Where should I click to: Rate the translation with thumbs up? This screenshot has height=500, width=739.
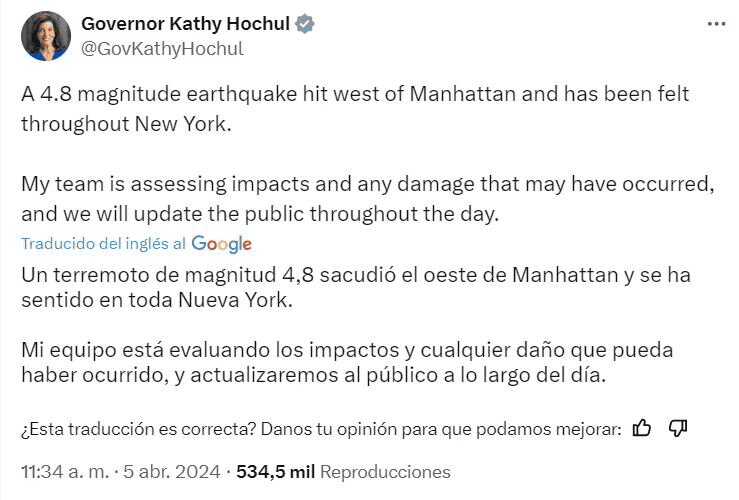(642, 428)
